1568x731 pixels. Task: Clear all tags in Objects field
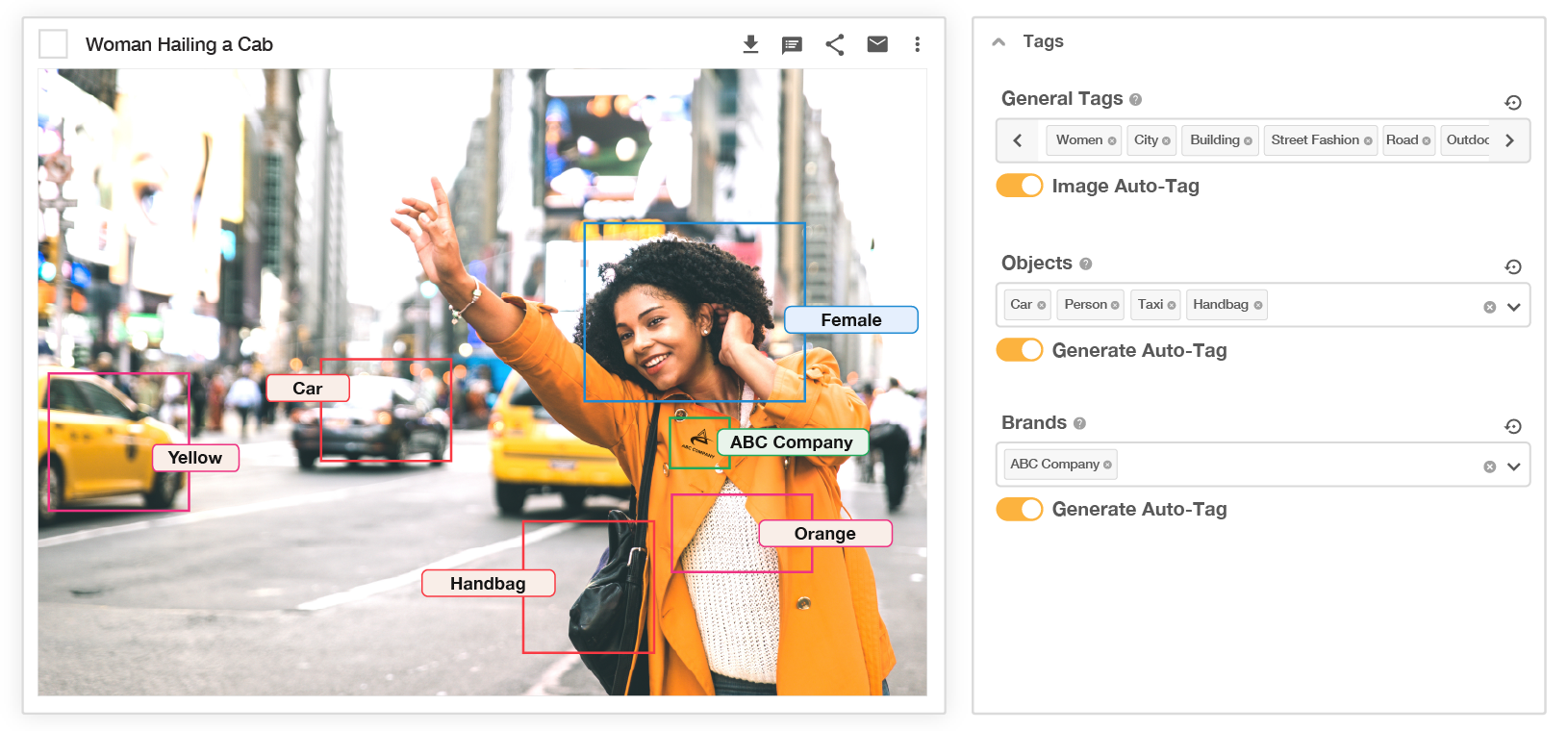(1489, 308)
